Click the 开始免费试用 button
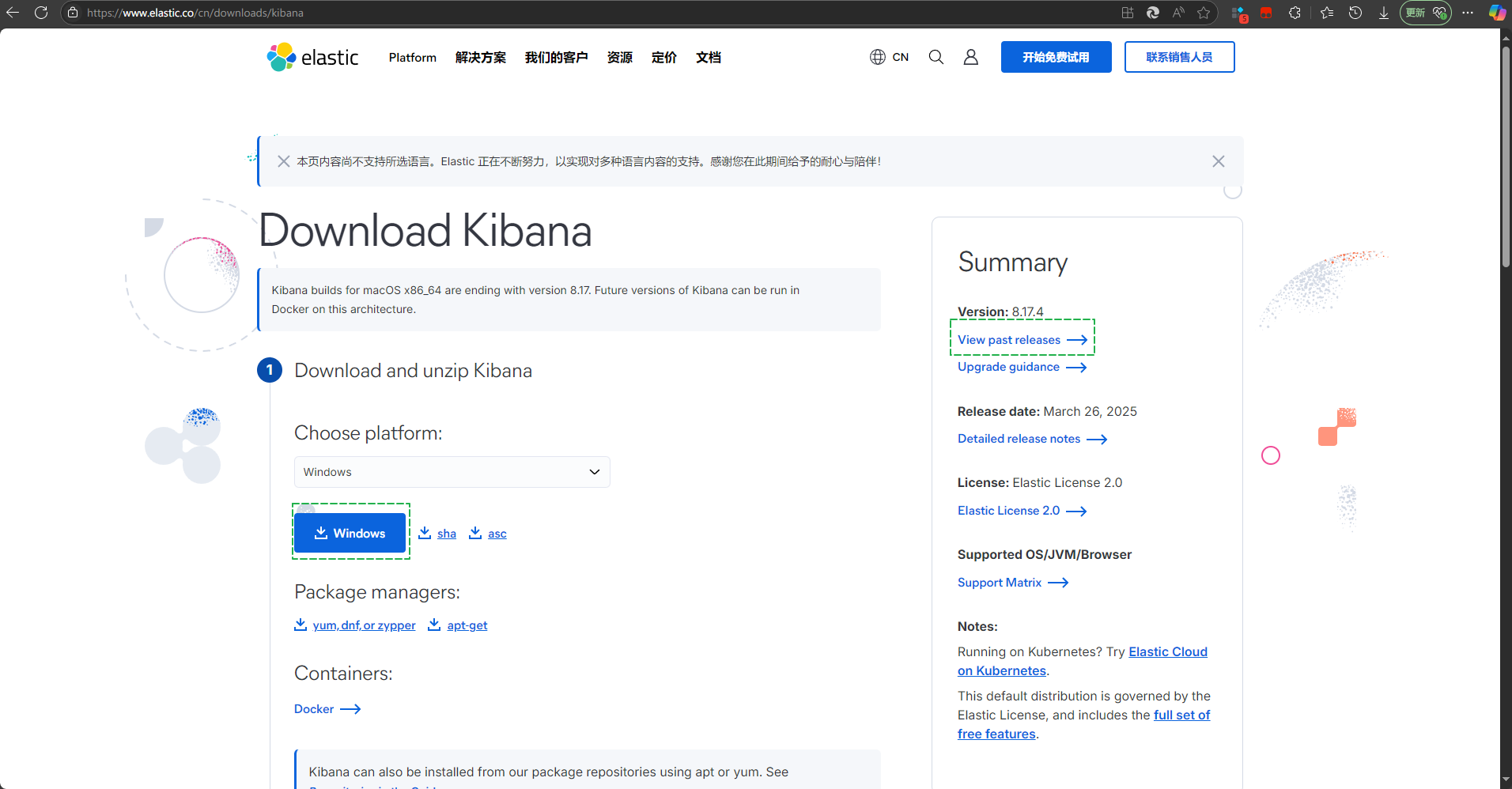Viewport: 1512px width, 789px height. [x=1056, y=57]
